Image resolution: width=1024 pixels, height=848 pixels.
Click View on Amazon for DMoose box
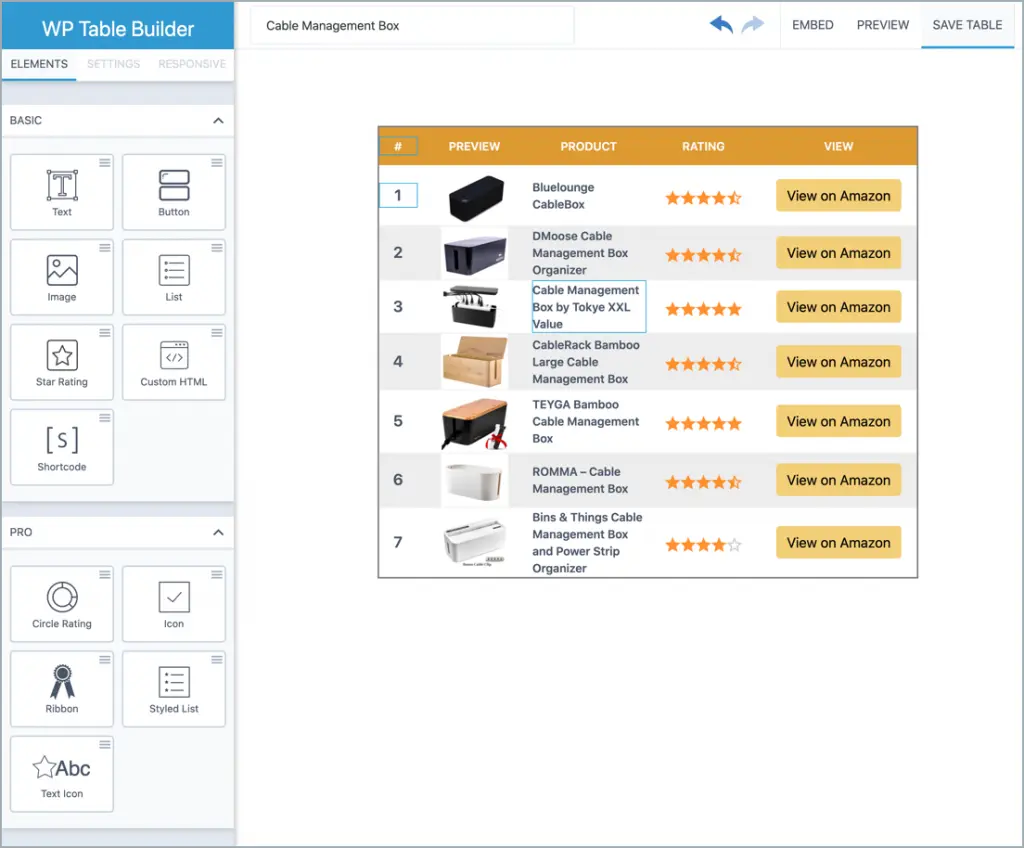839,253
